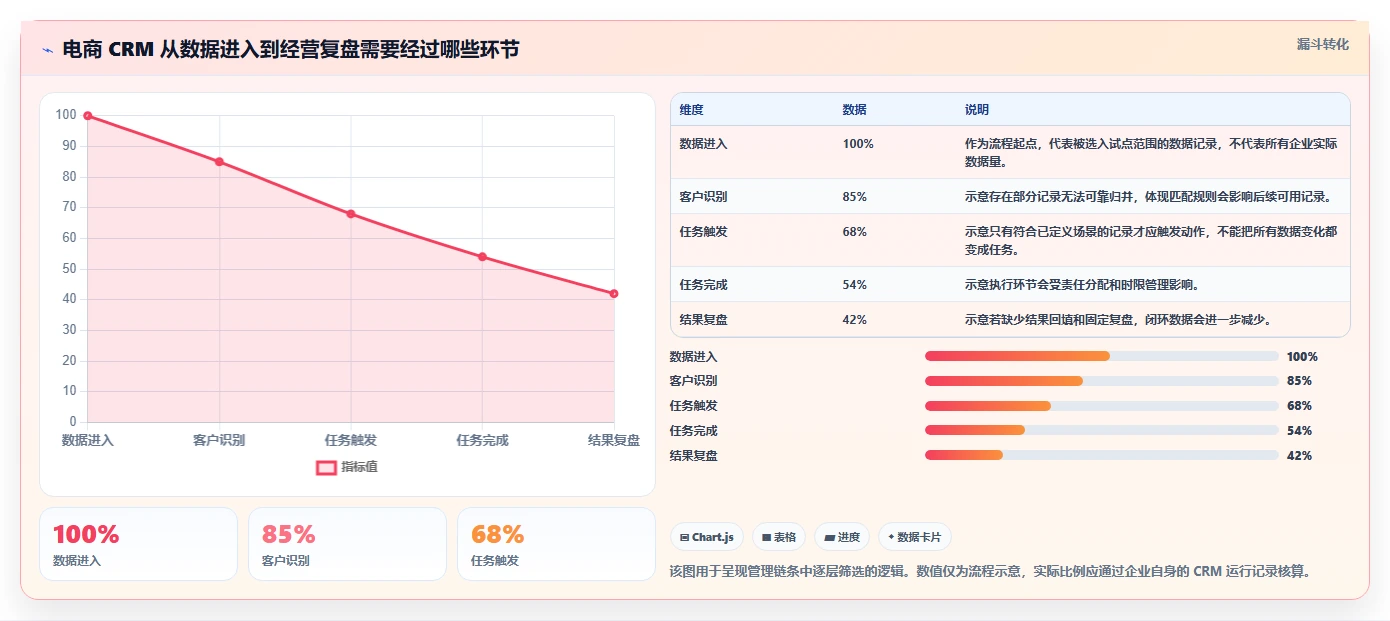This screenshot has height=621, width=1390.
Task: Click the description starting 示意执行环节
Action: point(1081,285)
